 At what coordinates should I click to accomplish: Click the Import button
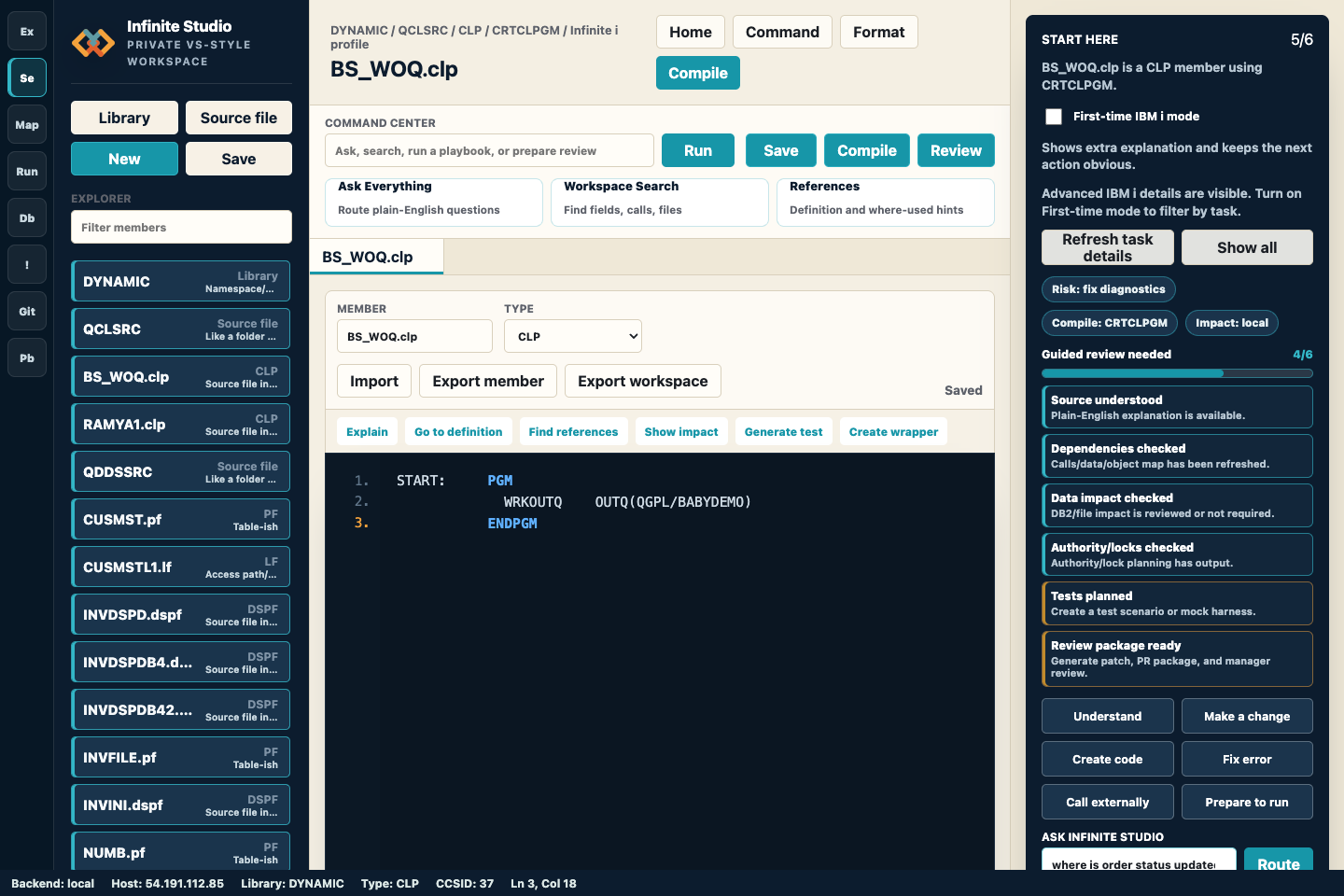point(374,381)
